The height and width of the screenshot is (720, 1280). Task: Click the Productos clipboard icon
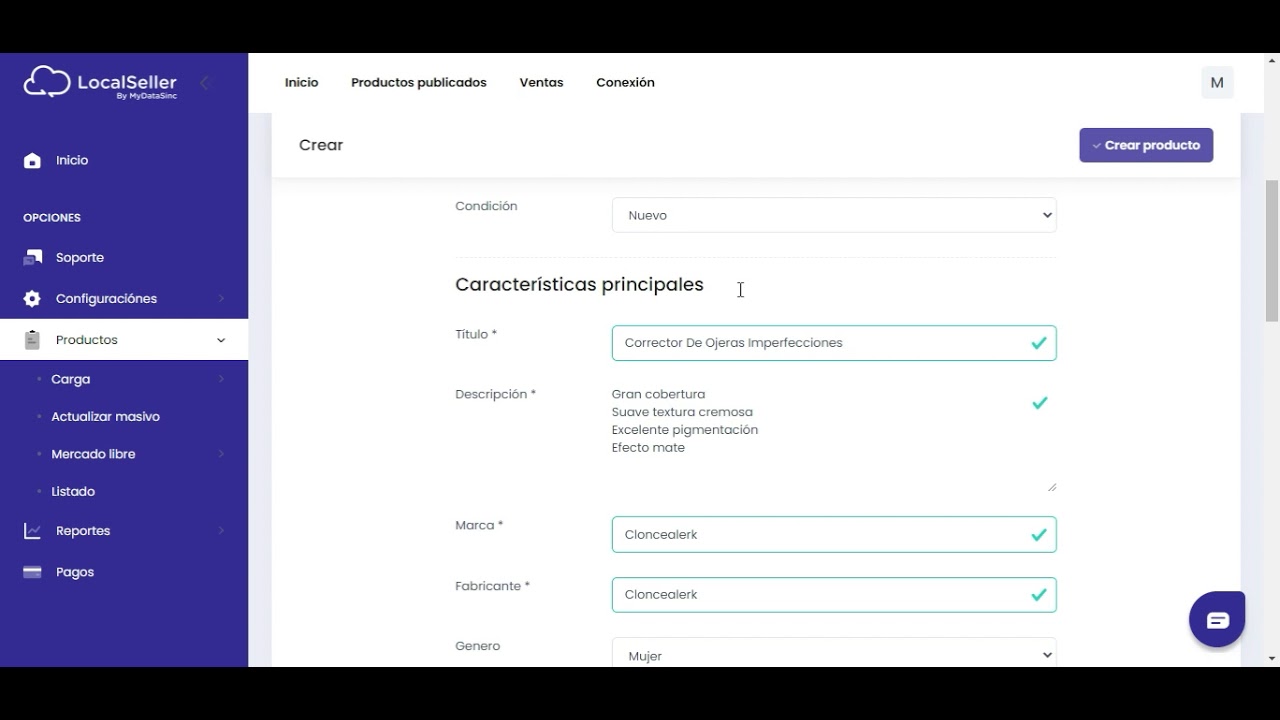[x=32, y=340]
